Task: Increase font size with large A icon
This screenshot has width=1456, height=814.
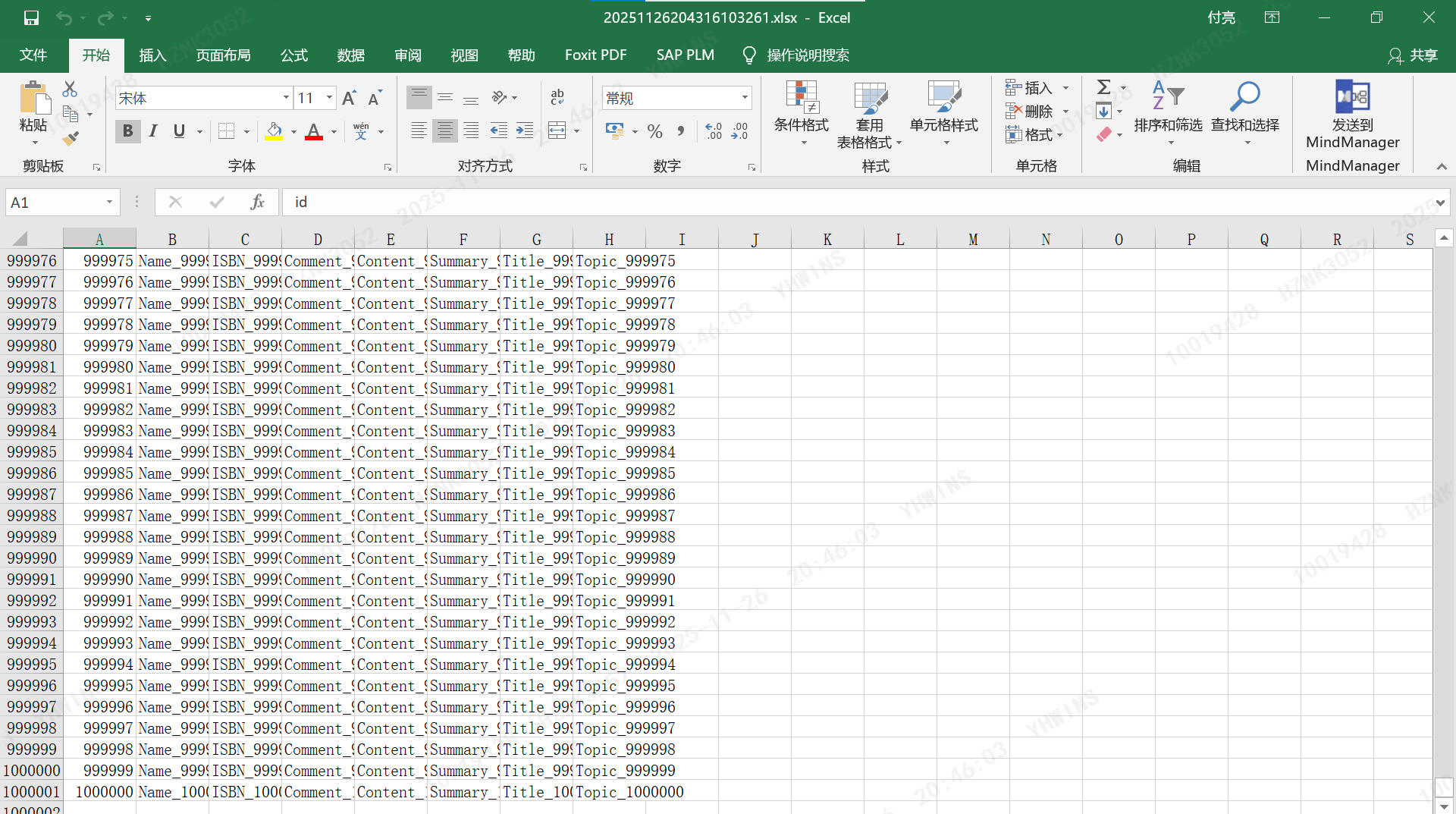Action: pyautogui.click(x=349, y=98)
